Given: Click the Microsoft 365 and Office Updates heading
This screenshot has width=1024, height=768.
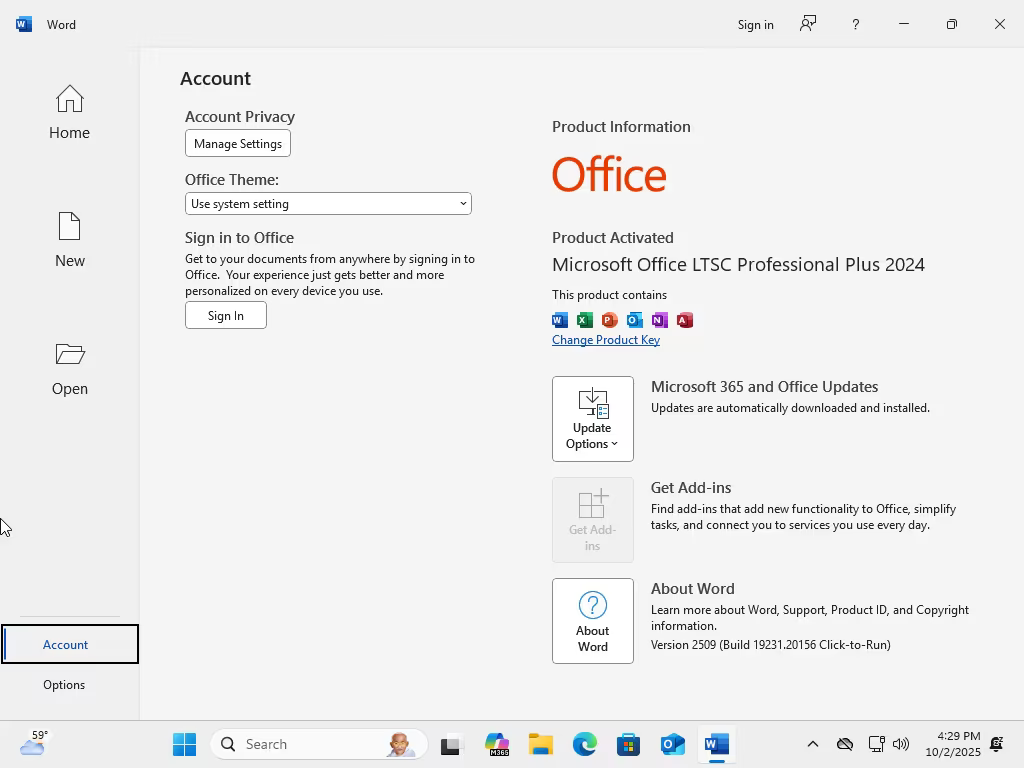Looking at the screenshot, I should (x=764, y=387).
